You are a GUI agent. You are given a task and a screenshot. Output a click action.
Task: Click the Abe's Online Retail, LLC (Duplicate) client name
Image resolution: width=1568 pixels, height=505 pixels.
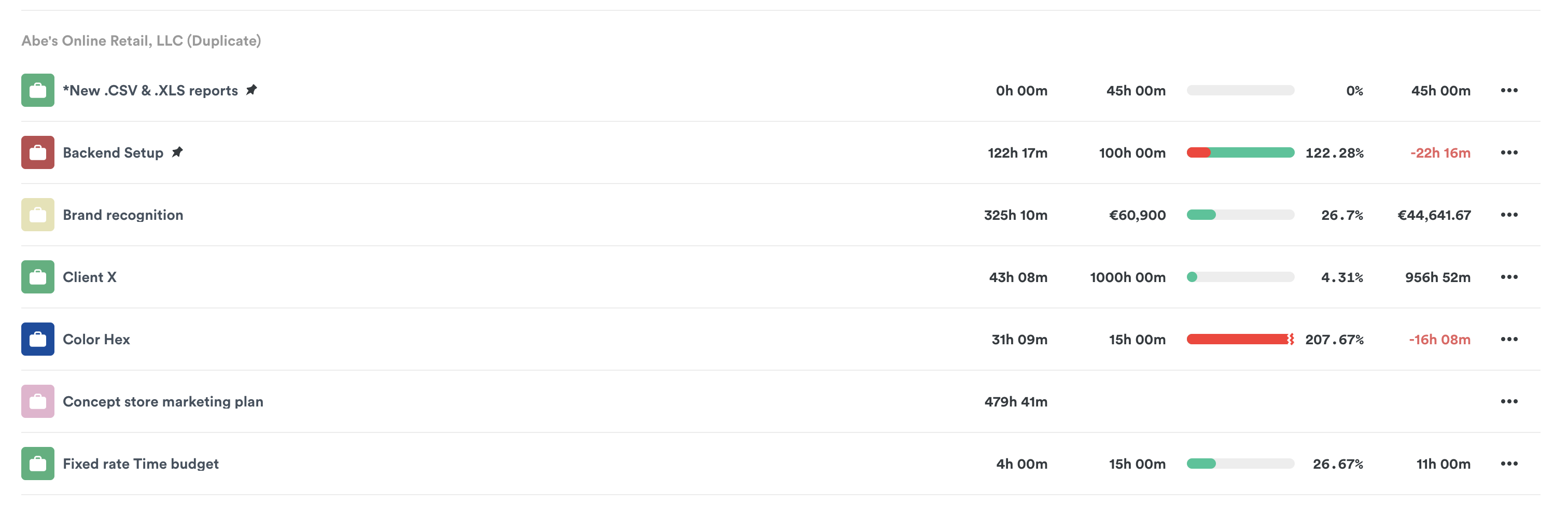(x=141, y=41)
